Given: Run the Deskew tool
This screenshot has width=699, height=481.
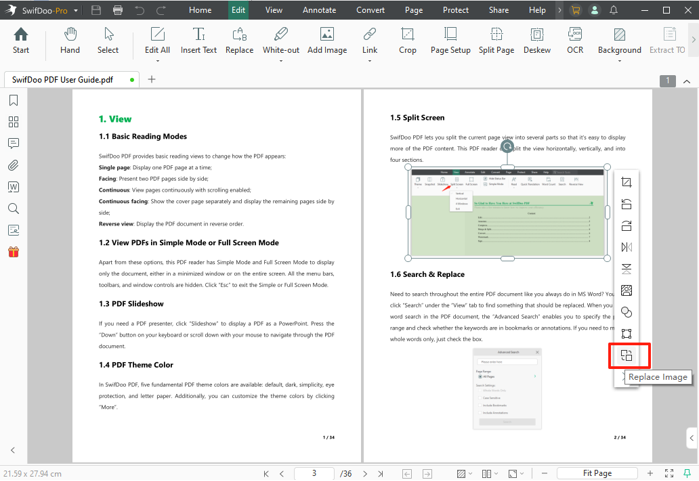Looking at the screenshot, I should pyautogui.click(x=537, y=40).
